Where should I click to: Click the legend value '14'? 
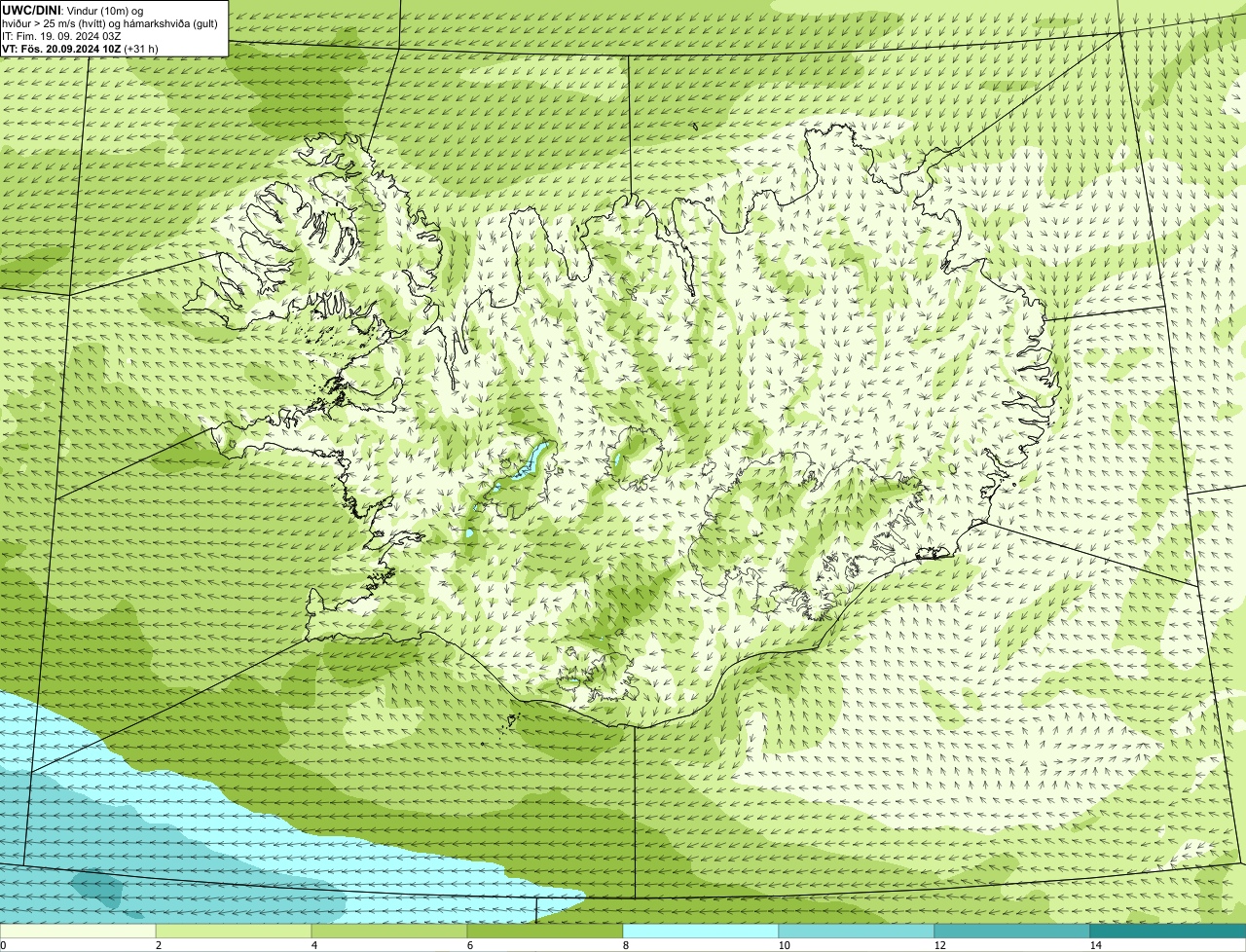click(x=1095, y=945)
